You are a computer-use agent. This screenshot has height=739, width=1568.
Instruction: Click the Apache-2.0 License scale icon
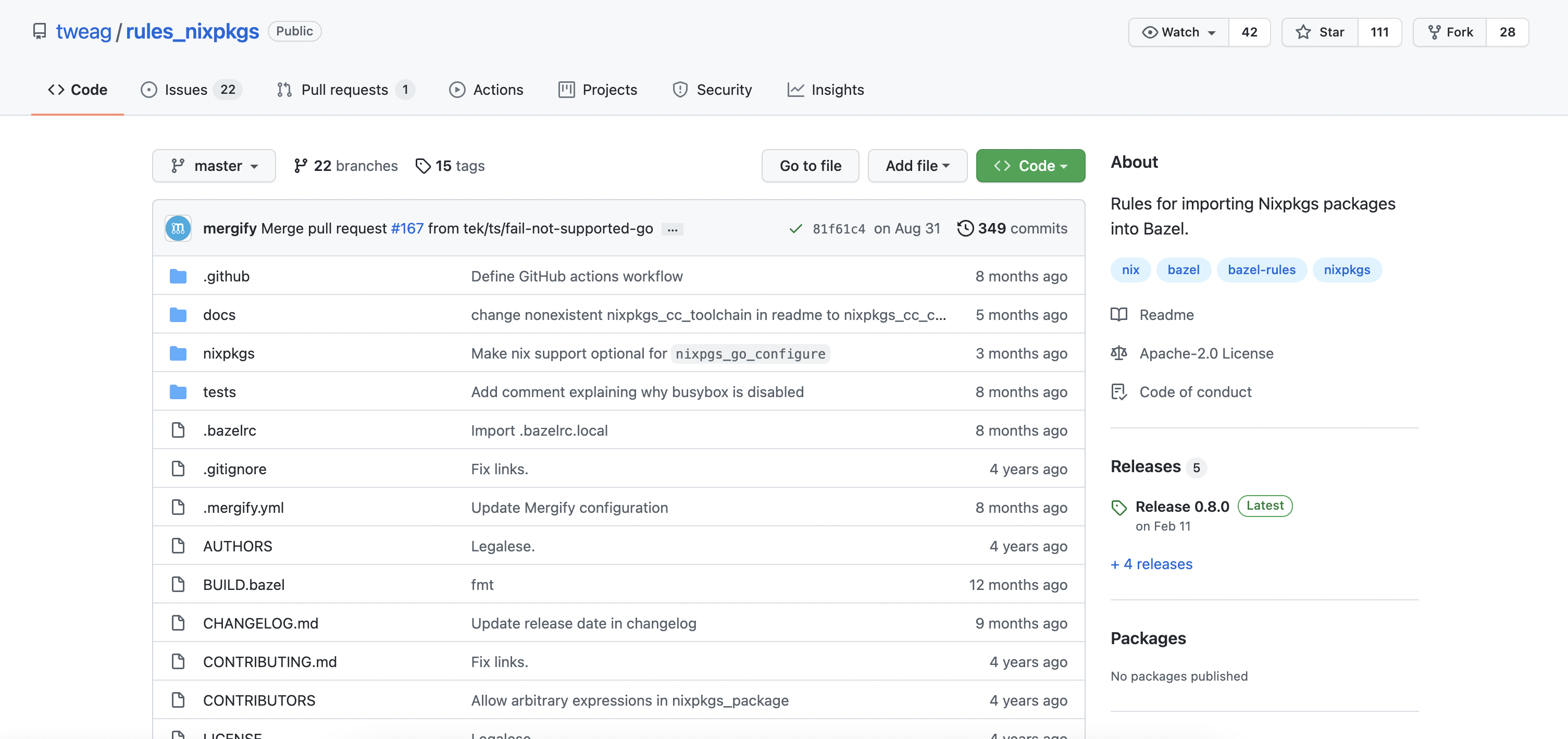point(1119,353)
